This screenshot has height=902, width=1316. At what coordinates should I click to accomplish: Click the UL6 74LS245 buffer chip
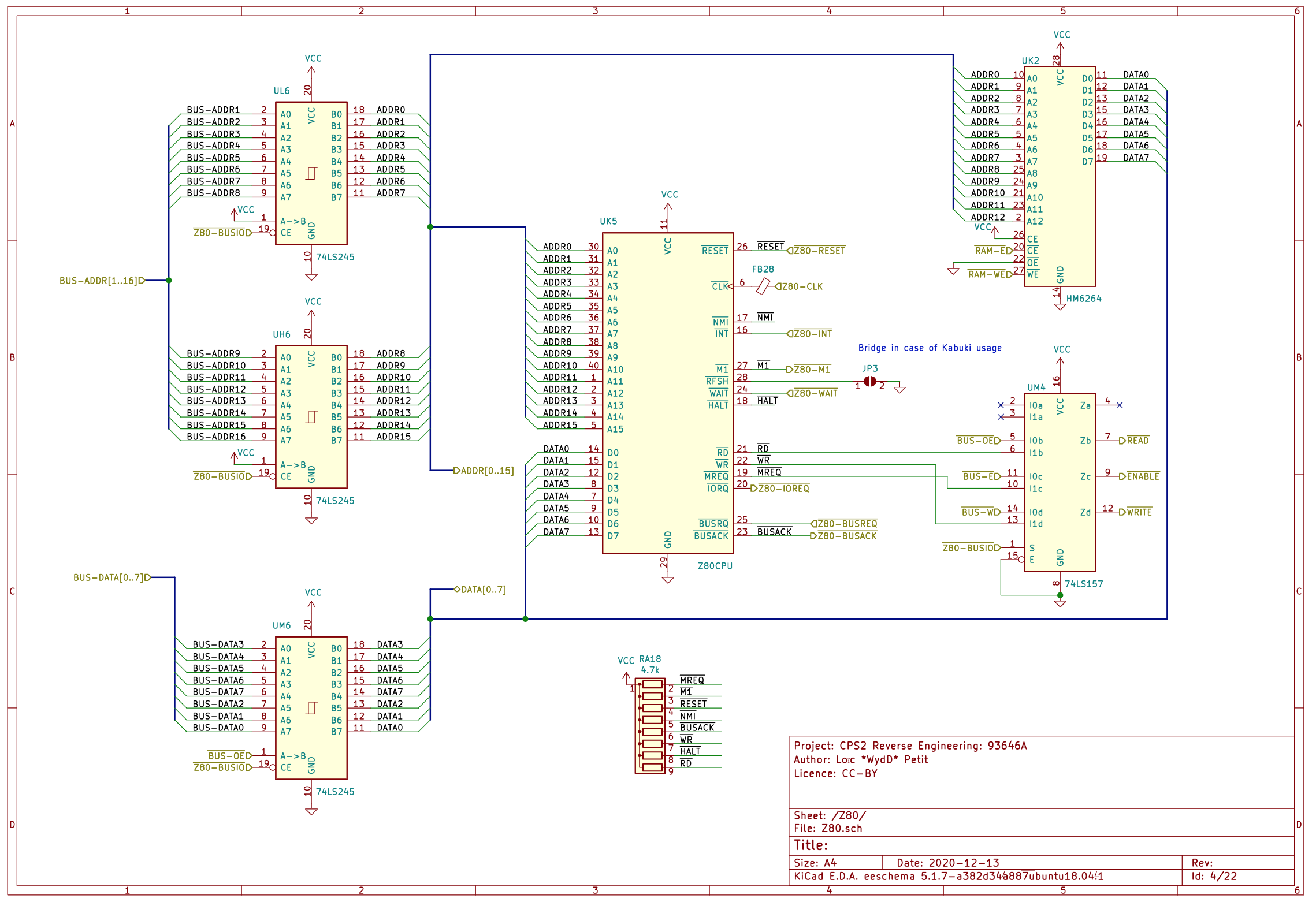click(x=311, y=173)
